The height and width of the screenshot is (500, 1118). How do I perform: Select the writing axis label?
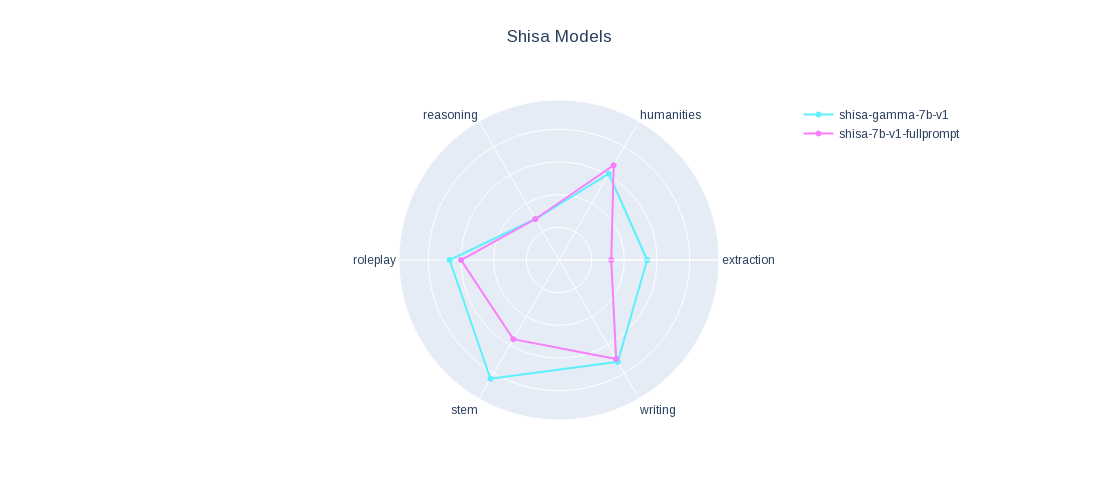[657, 410]
